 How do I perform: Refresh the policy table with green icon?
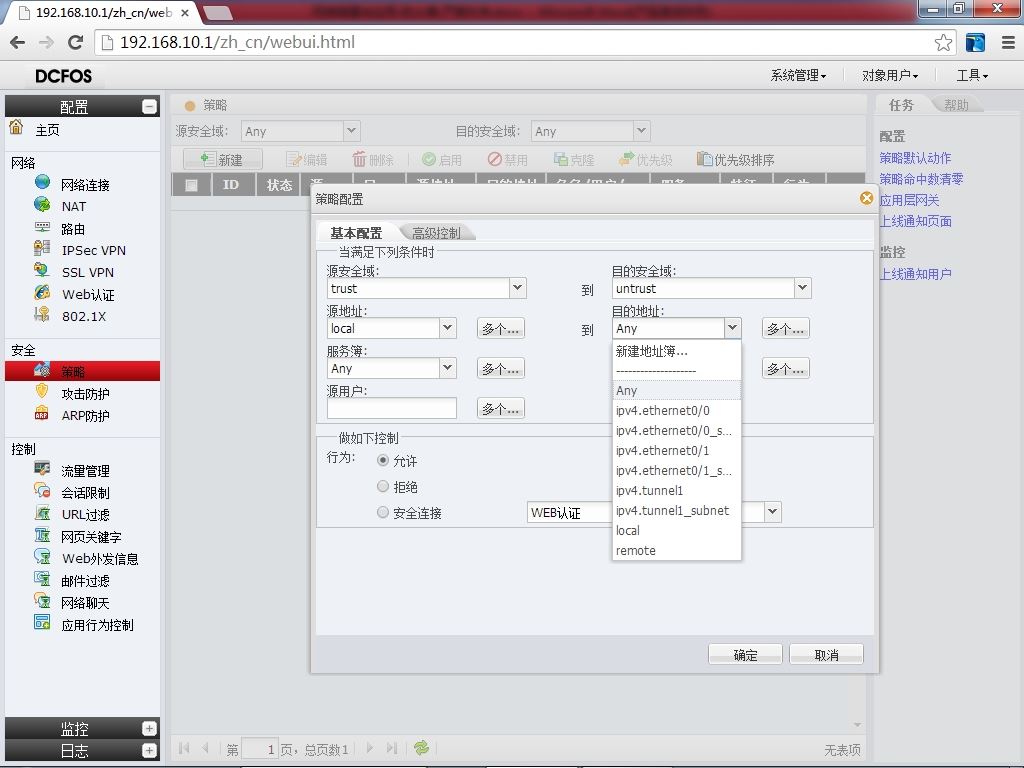tap(421, 748)
